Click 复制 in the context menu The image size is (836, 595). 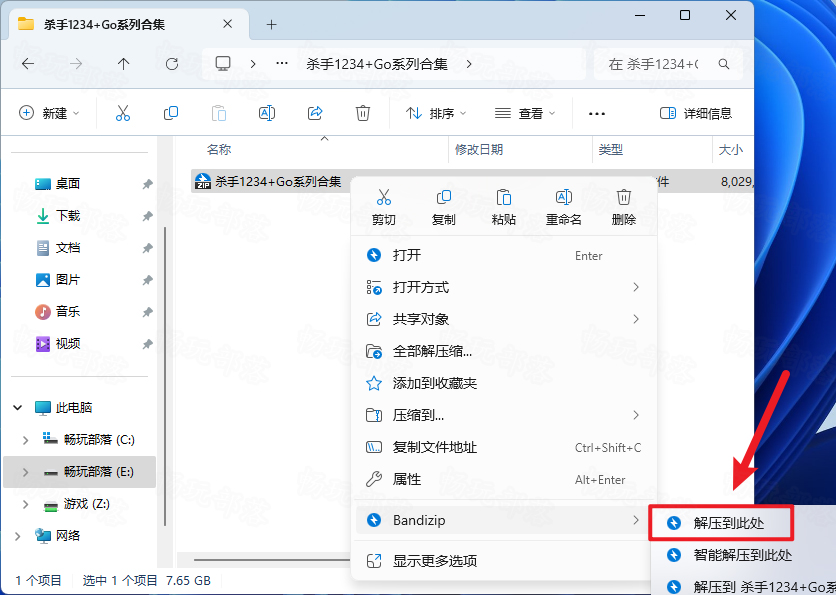click(443, 207)
